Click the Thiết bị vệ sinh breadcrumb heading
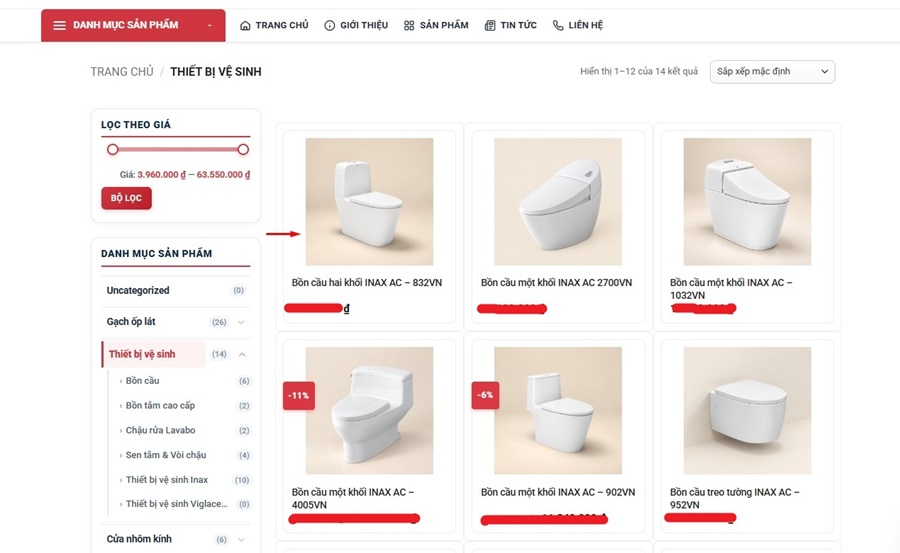This screenshot has width=900, height=553. point(216,72)
